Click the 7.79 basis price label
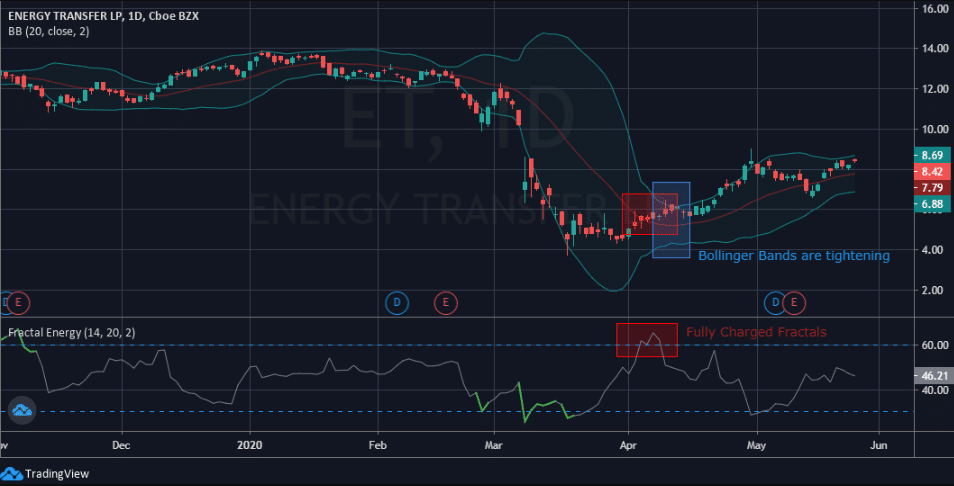The image size is (954, 486). (932, 187)
